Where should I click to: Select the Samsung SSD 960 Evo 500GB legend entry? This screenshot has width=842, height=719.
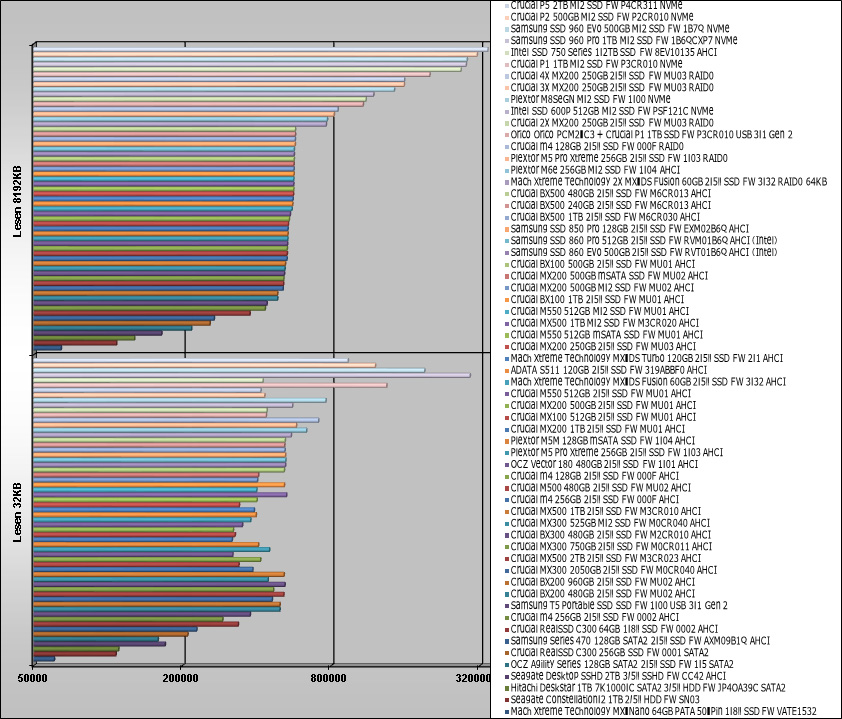(620, 28)
